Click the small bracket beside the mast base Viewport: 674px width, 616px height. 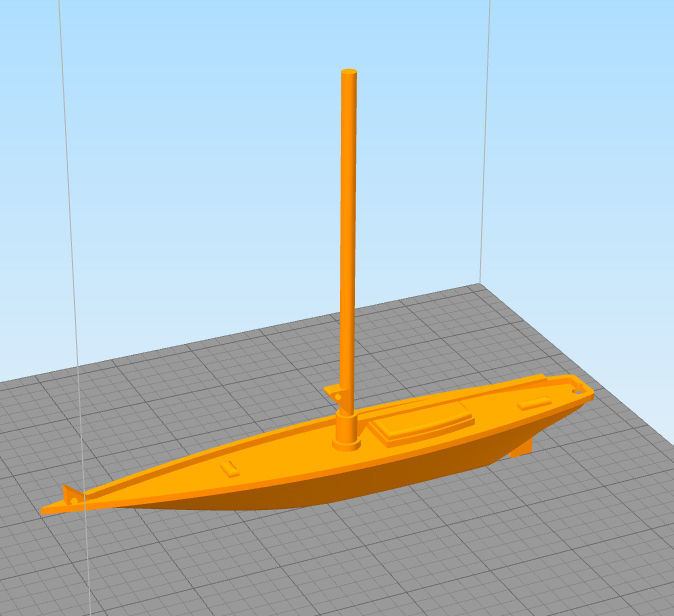coord(334,395)
